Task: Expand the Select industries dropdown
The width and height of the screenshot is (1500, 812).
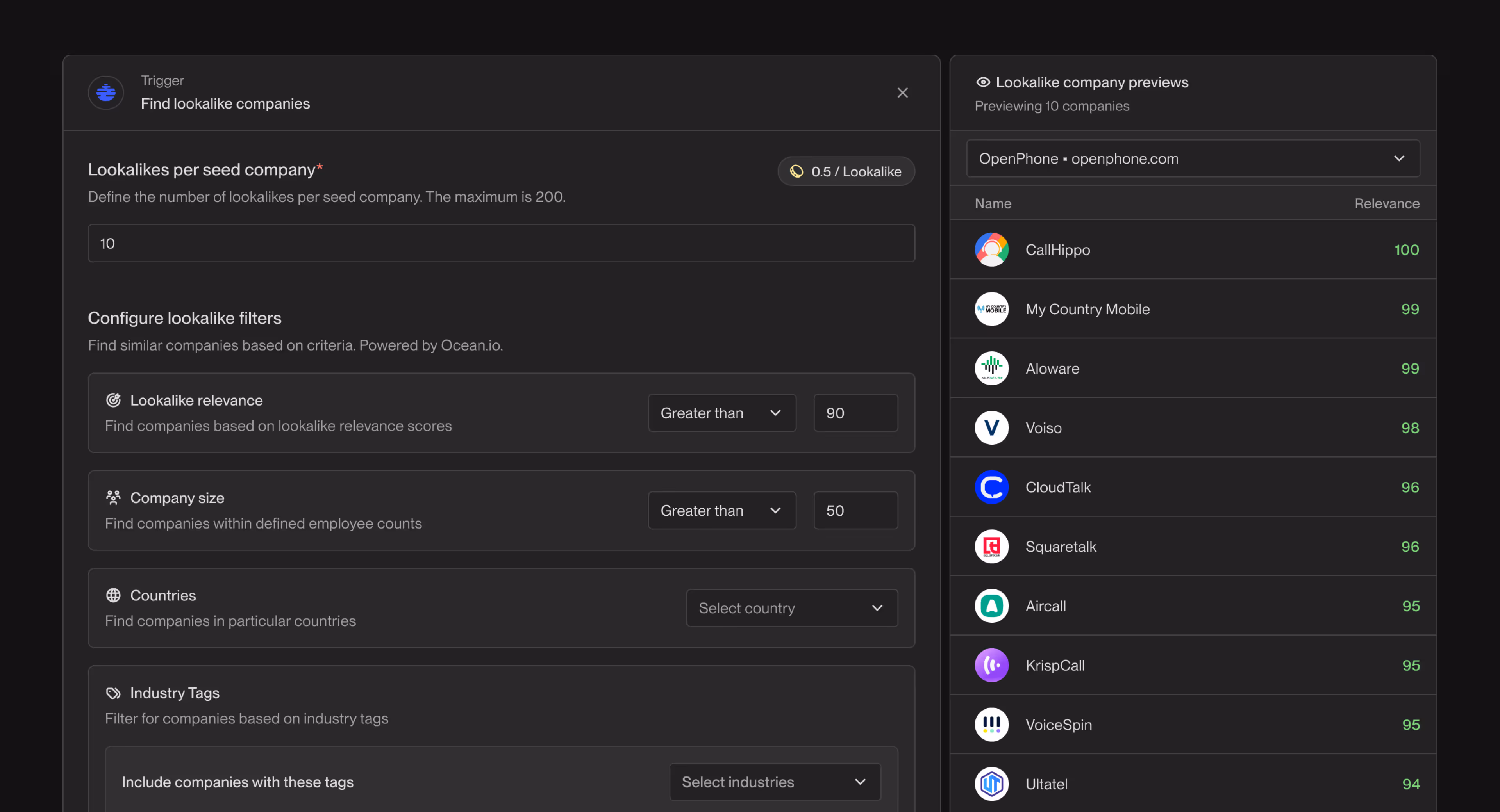Action: click(775, 782)
